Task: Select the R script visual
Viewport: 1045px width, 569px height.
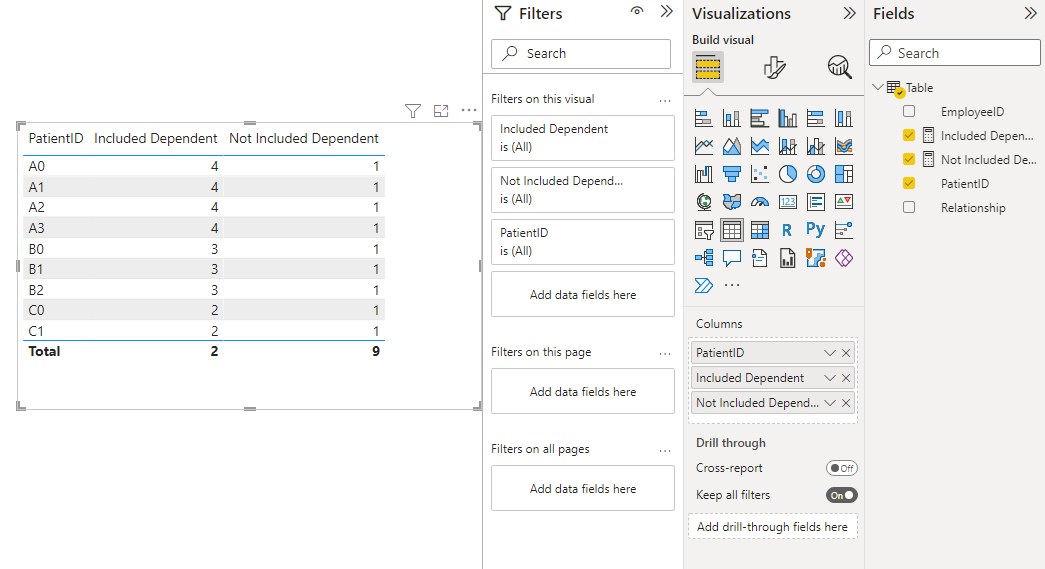Action: click(x=788, y=231)
